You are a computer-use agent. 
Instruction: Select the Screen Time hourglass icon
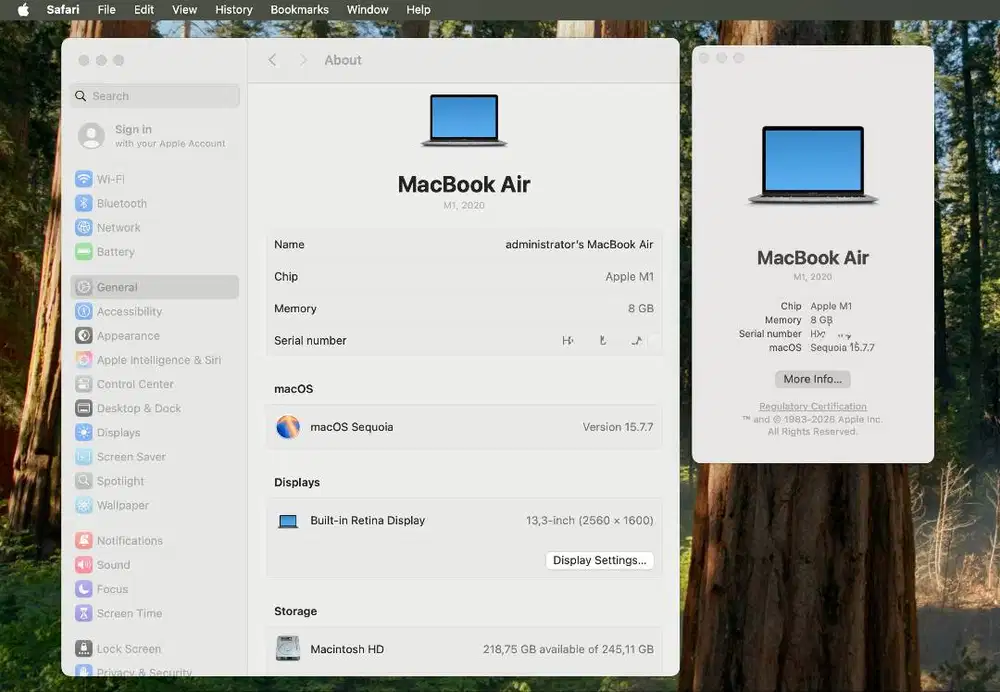[84, 613]
